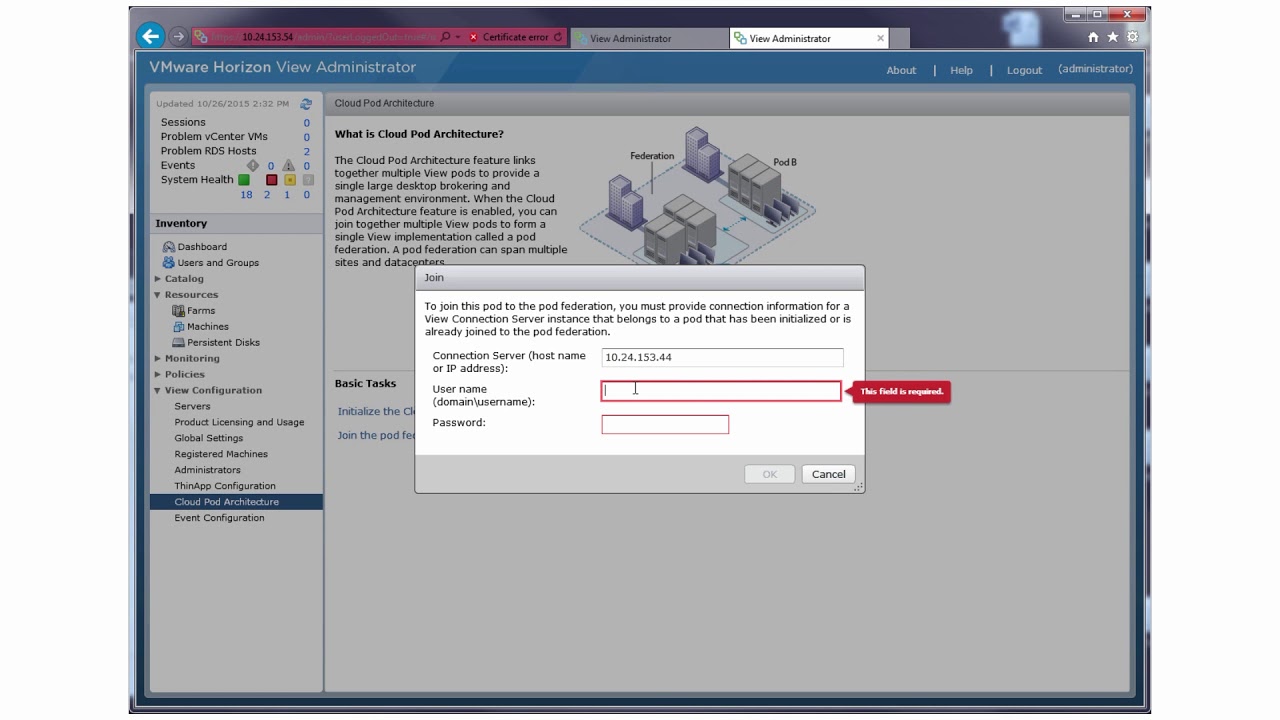The width and height of the screenshot is (1280, 720).
Task: Open Global Settings
Action: point(208,439)
